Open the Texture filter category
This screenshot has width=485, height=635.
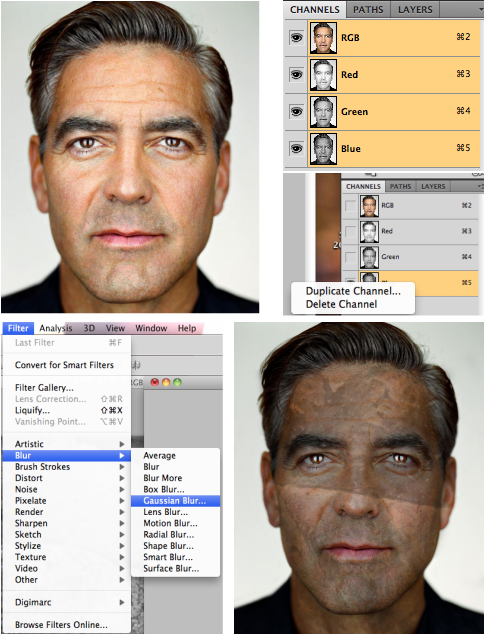pos(67,557)
